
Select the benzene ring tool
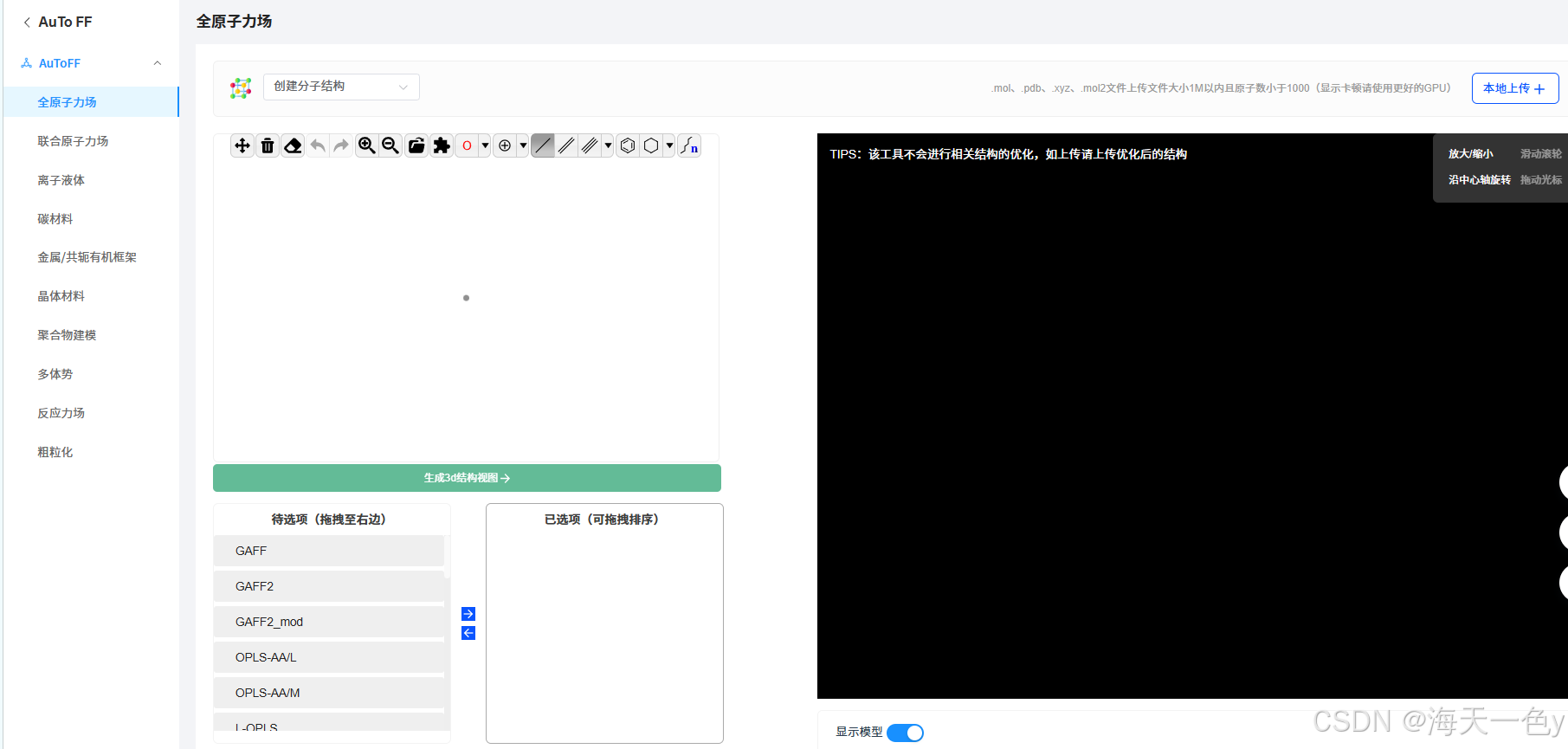(x=628, y=145)
